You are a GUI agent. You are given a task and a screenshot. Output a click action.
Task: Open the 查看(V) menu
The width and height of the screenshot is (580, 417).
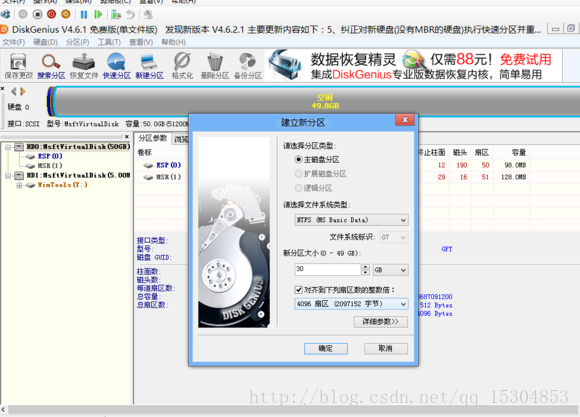[141, 42]
